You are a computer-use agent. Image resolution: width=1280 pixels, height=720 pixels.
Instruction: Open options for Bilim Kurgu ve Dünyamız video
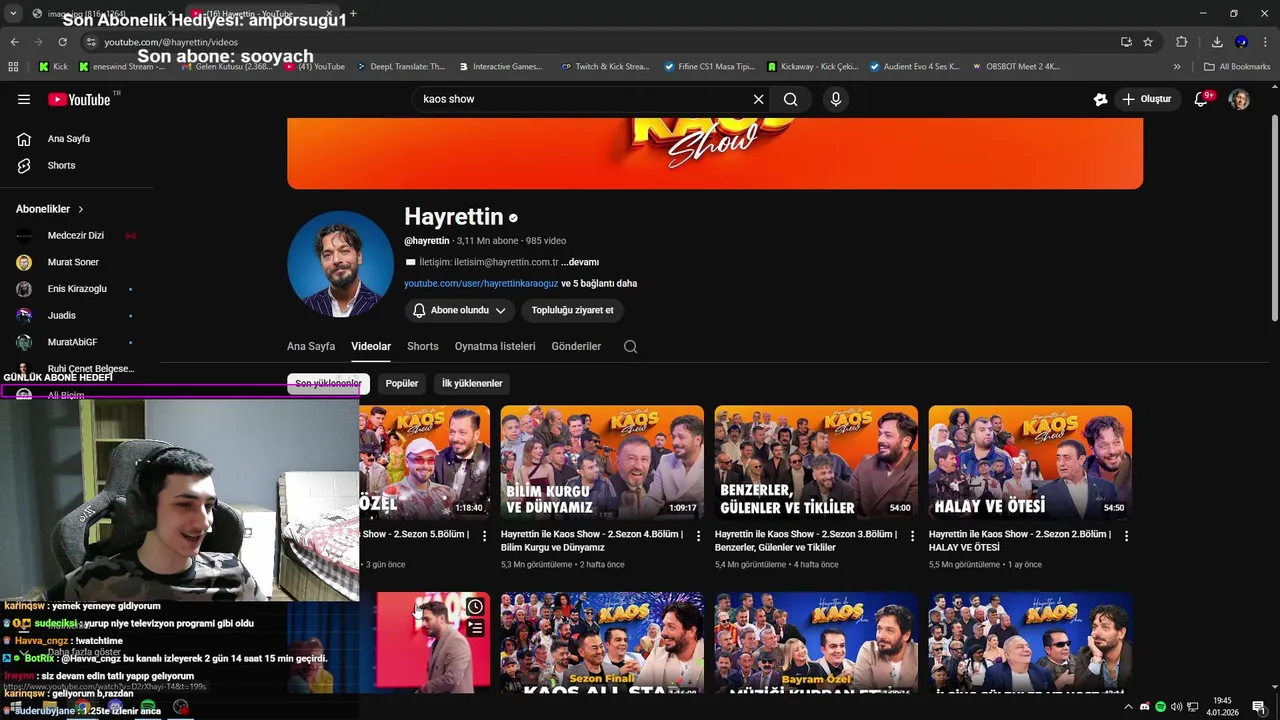click(x=699, y=536)
